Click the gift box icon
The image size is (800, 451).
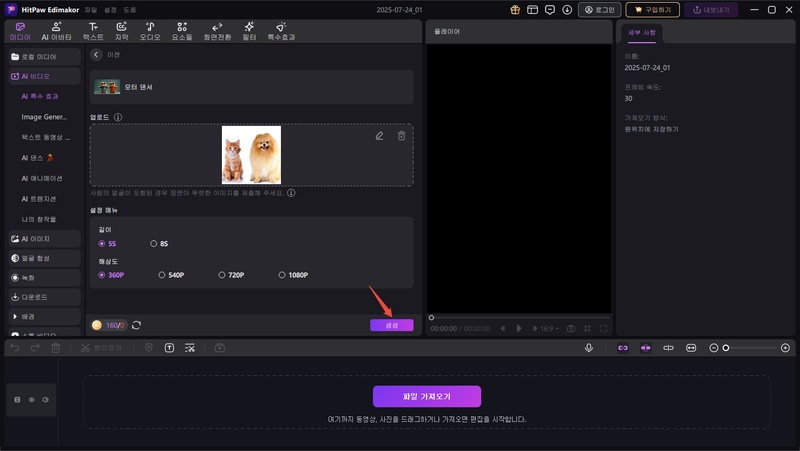[515, 10]
